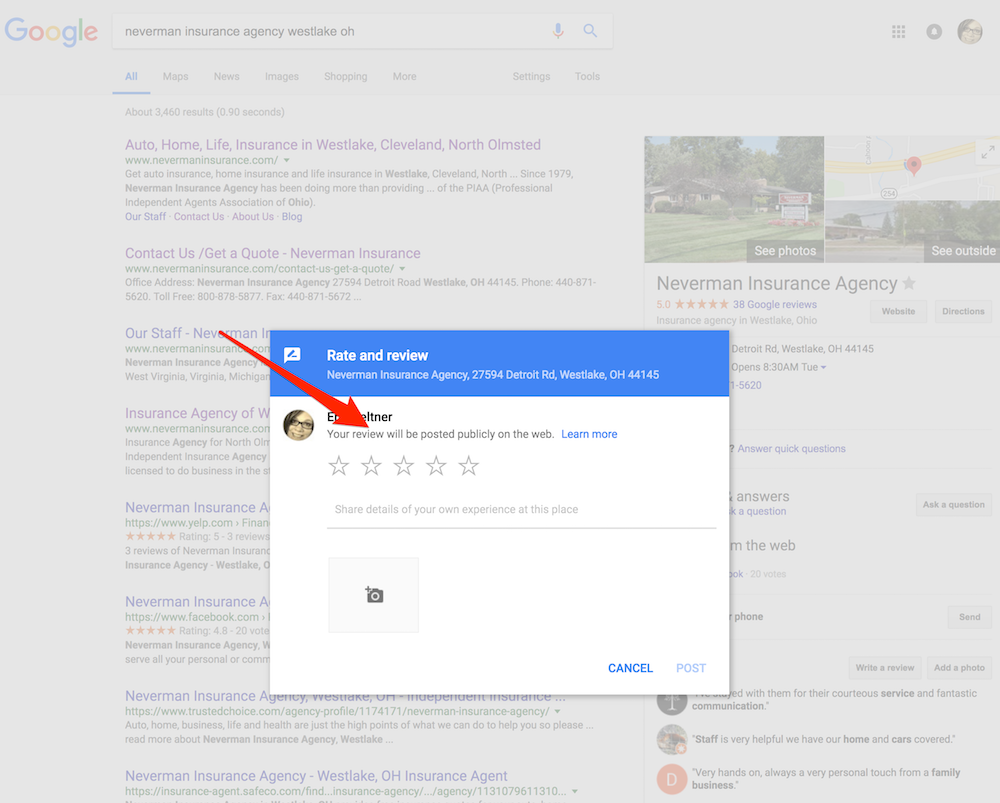
Task: Open the More search menu
Action: [404, 76]
